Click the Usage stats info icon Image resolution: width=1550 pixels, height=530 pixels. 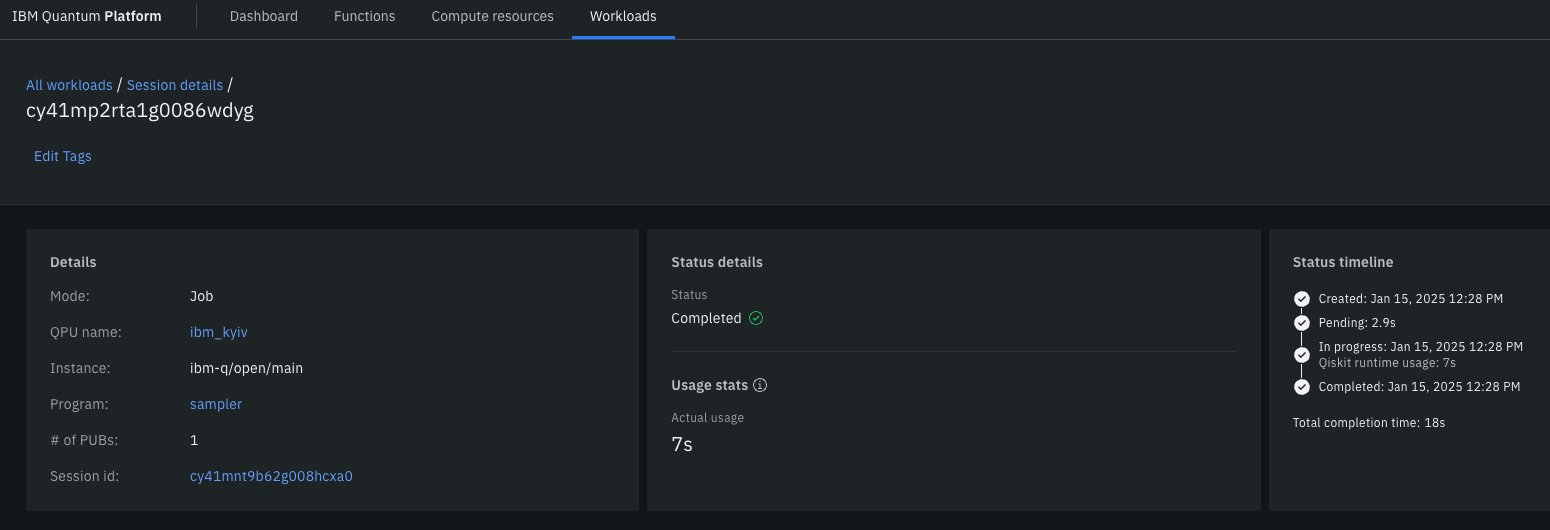(x=760, y=385)
